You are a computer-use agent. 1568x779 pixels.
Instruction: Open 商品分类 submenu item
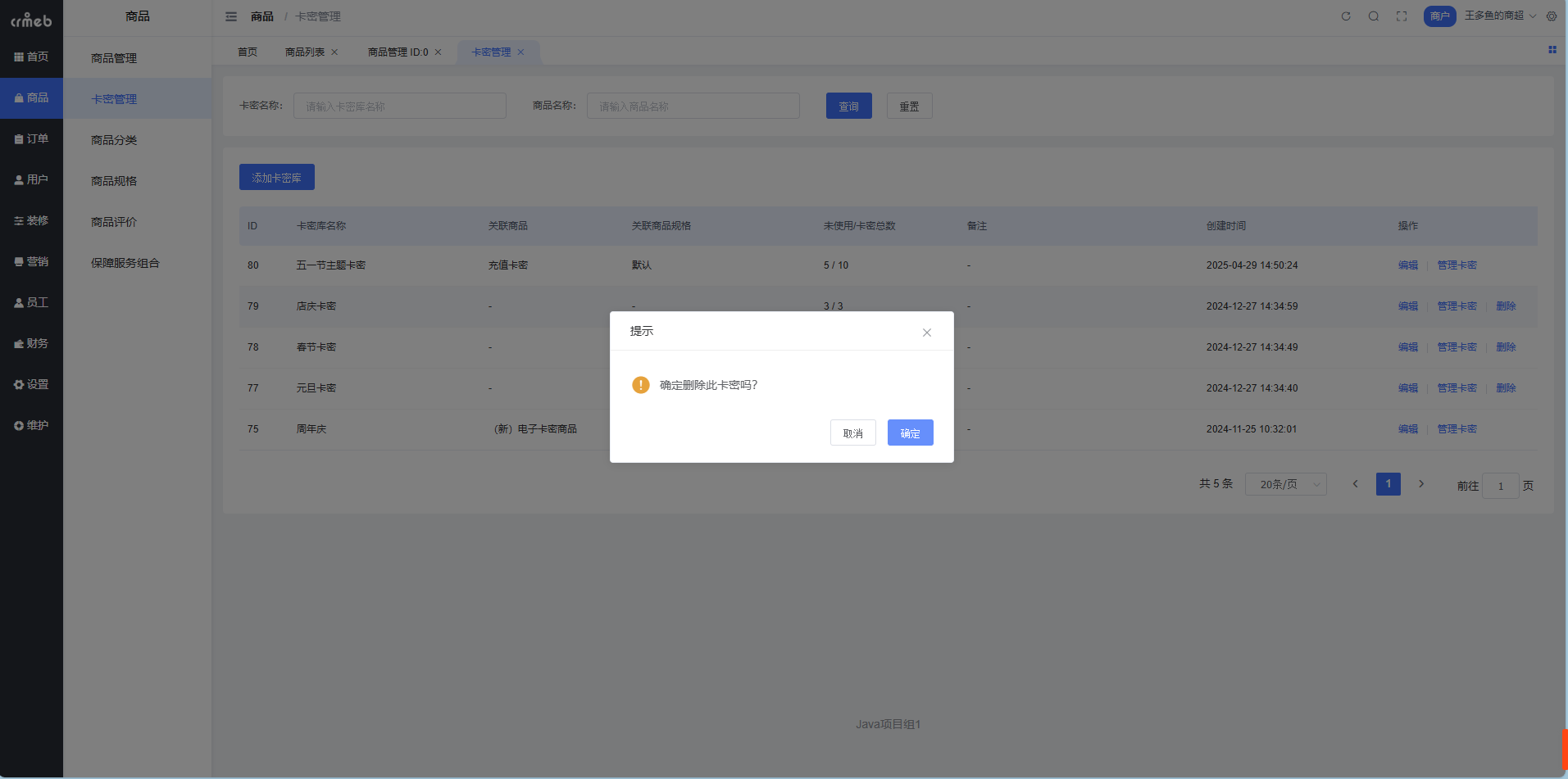click(x=114, y=140)
